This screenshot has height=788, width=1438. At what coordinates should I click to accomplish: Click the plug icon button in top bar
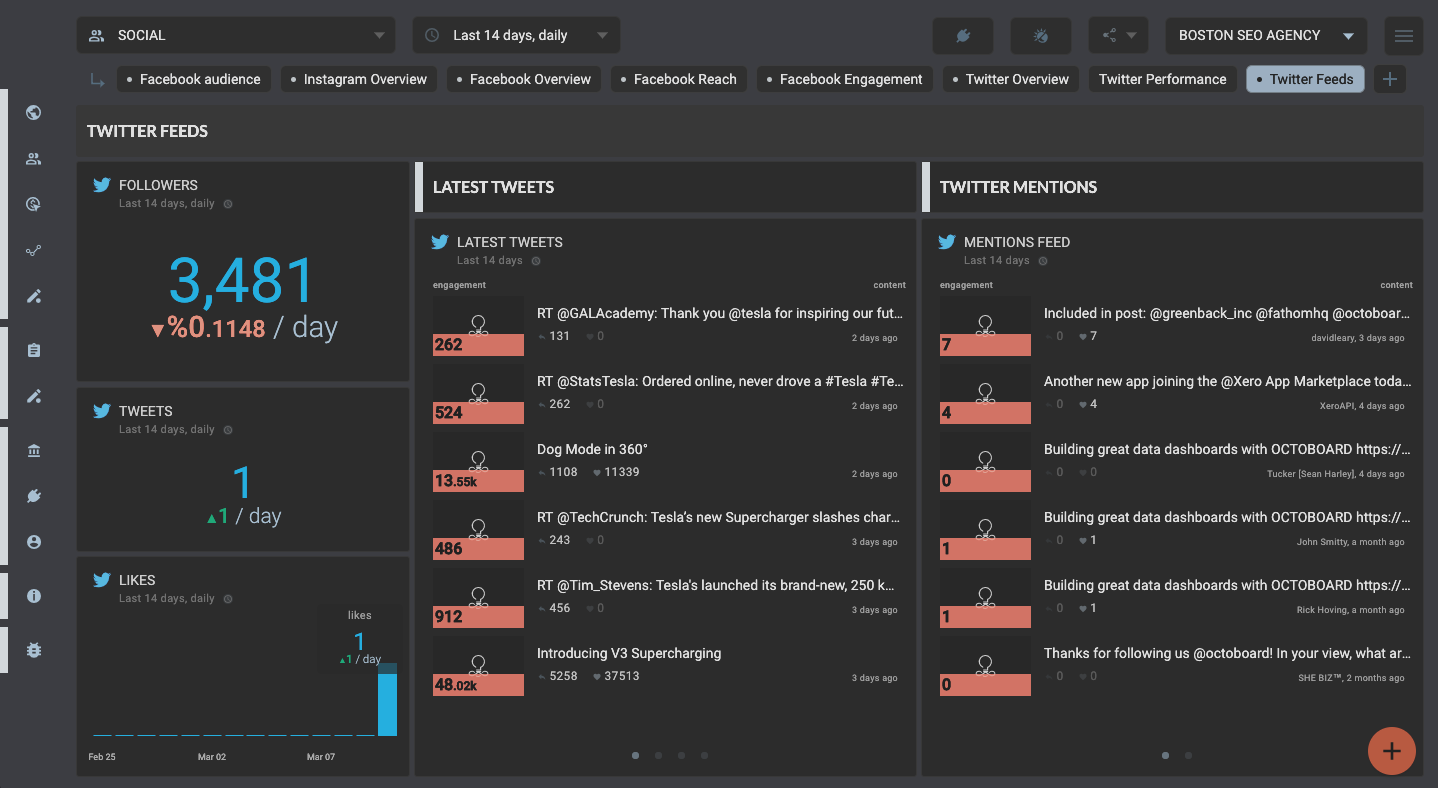pyautogui.click(x=962, y=35)
